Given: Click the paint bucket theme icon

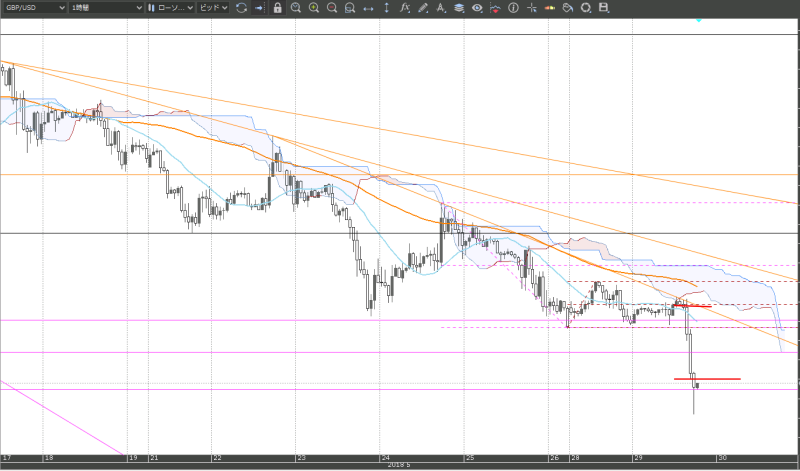Looking at the screenshot, I should (x=567, y=8).
